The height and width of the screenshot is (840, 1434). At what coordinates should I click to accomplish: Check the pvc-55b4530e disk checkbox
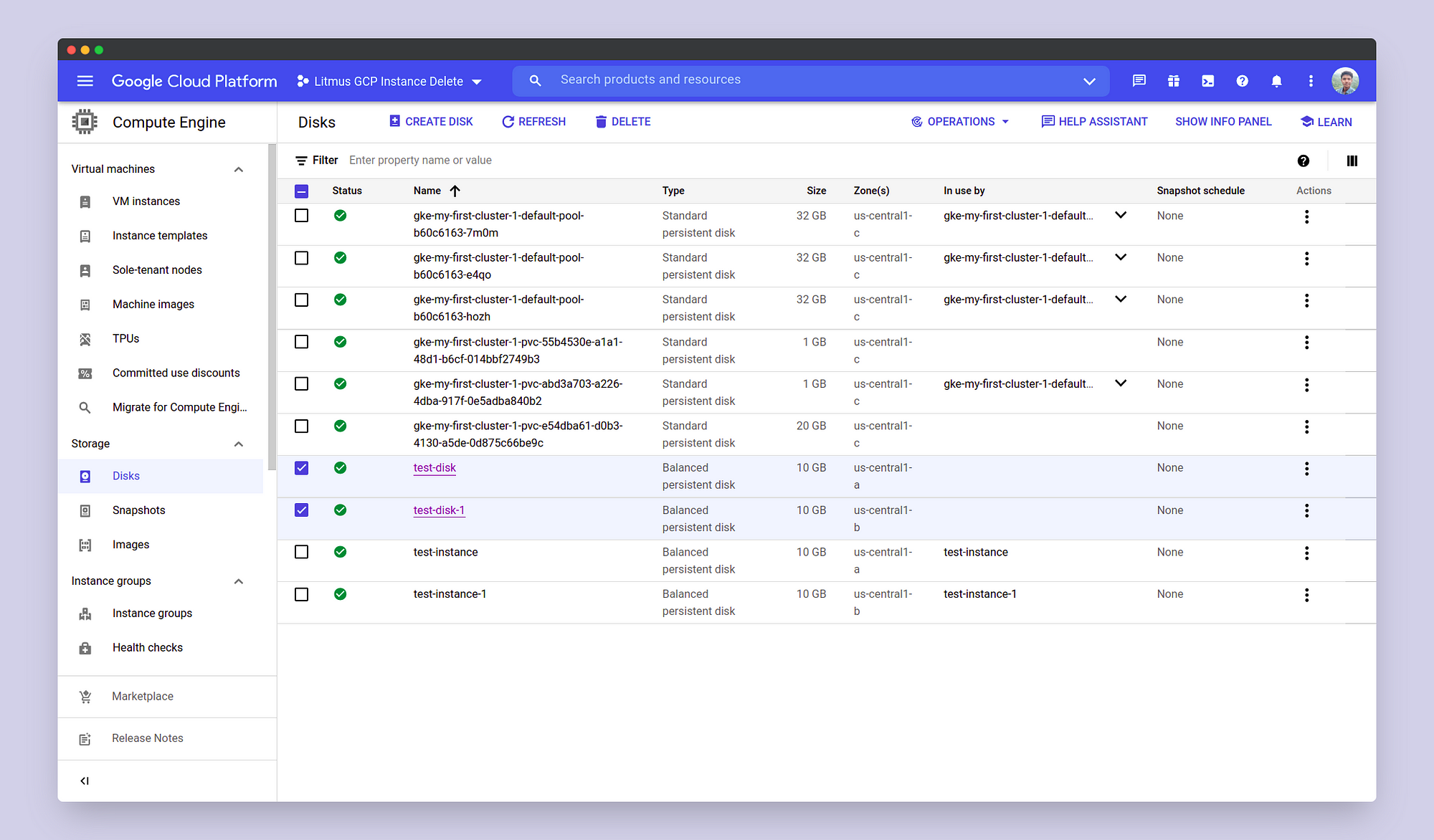[302, 342]
